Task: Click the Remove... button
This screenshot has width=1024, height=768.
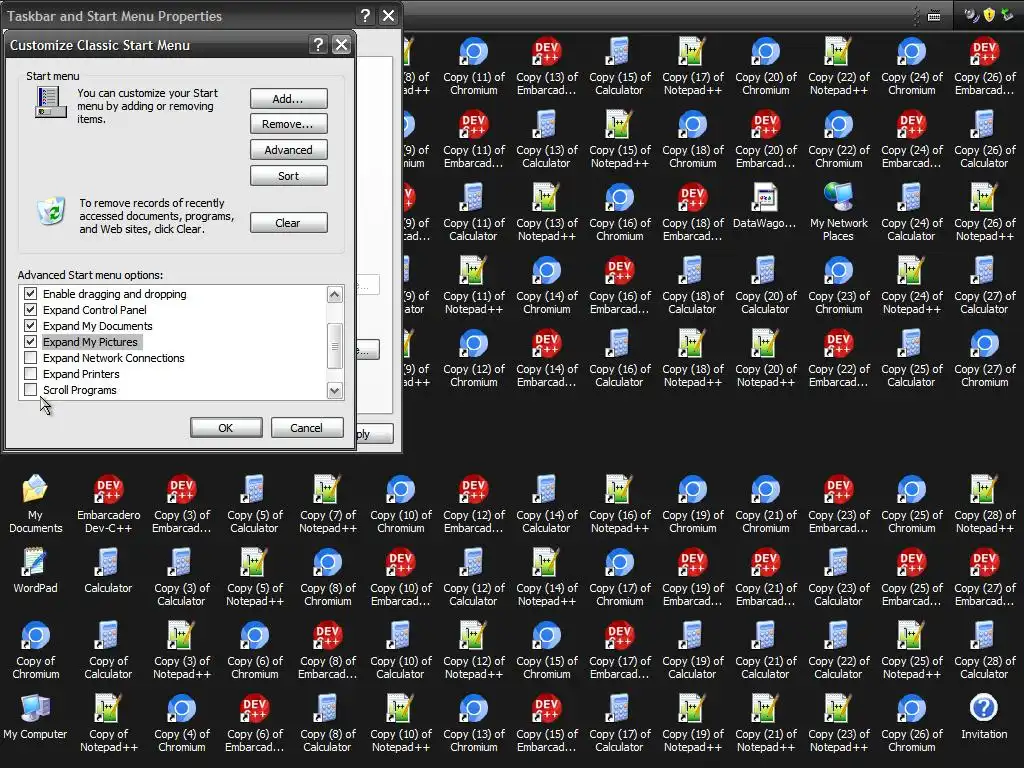Action: [x=289, y=123]
